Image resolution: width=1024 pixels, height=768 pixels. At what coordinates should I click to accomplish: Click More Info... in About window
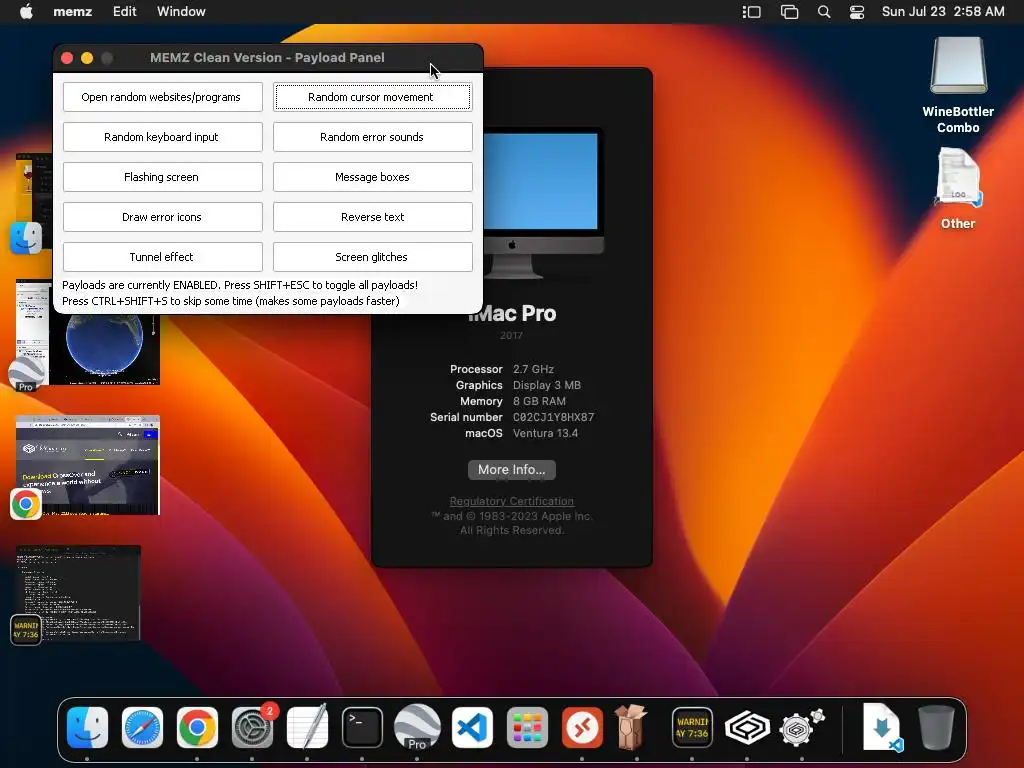[x=511, y=470]
